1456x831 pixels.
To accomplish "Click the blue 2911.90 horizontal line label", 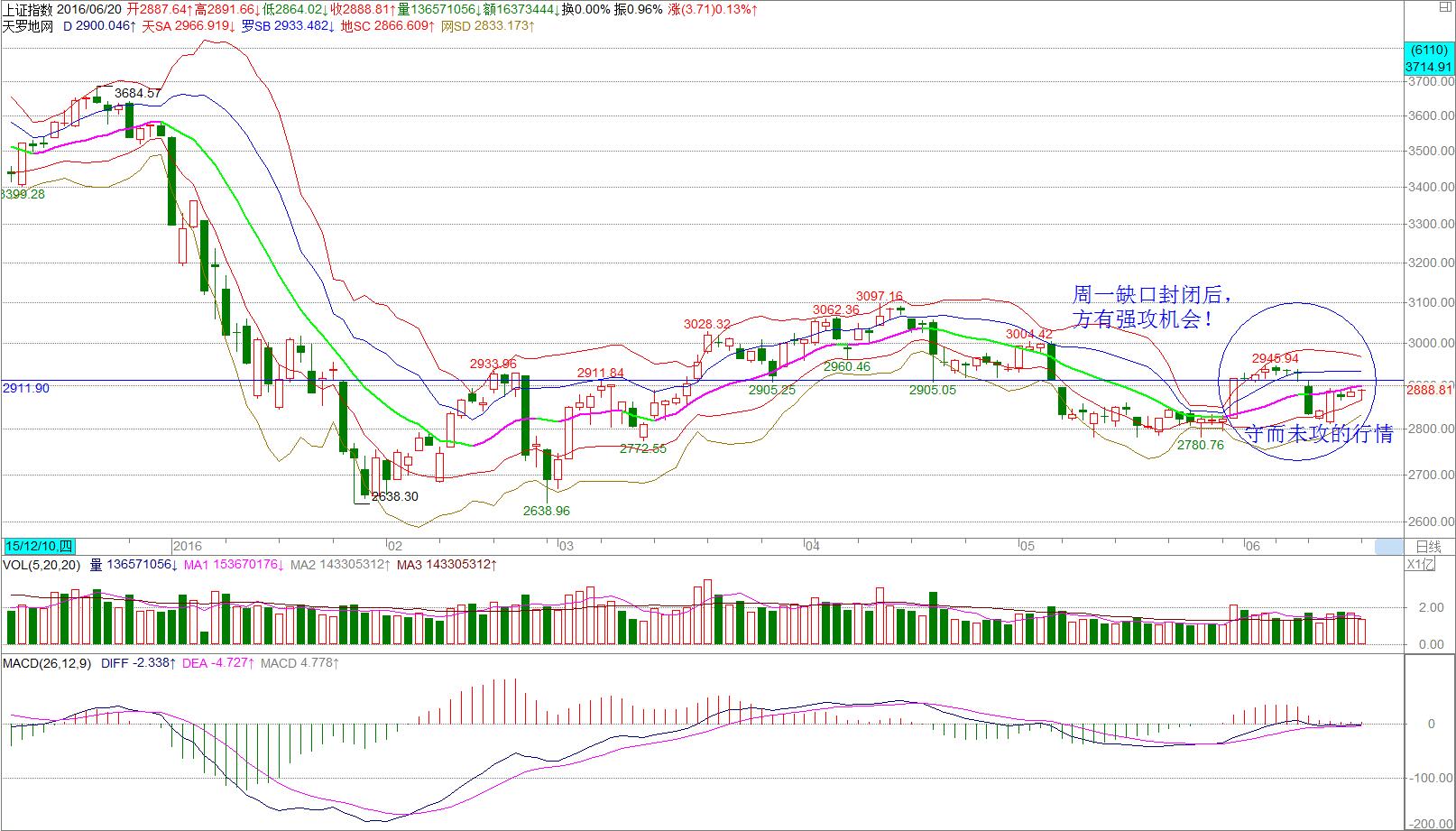I will (26, 388).
